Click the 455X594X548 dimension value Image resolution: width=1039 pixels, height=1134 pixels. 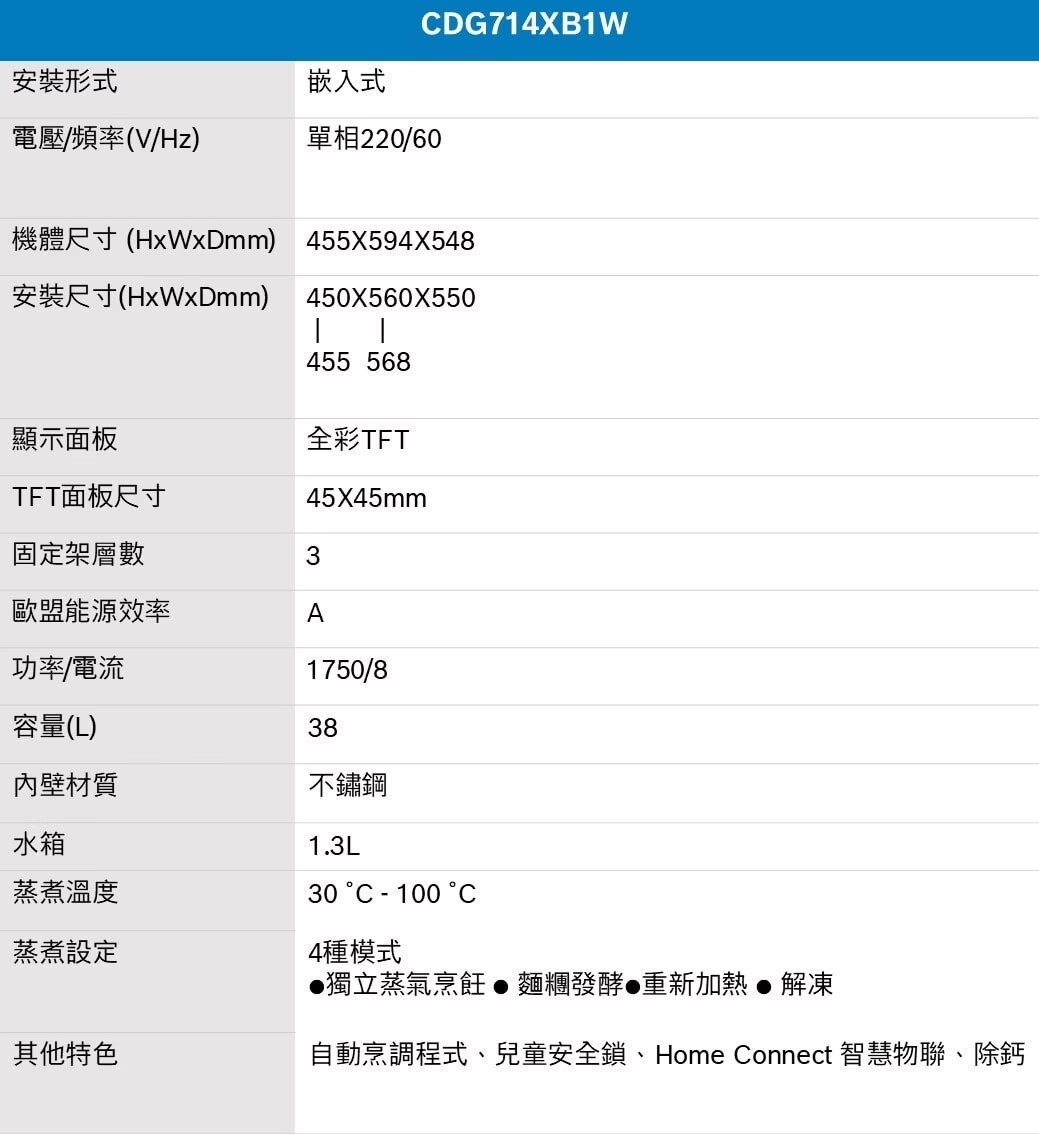click(390, 241)
